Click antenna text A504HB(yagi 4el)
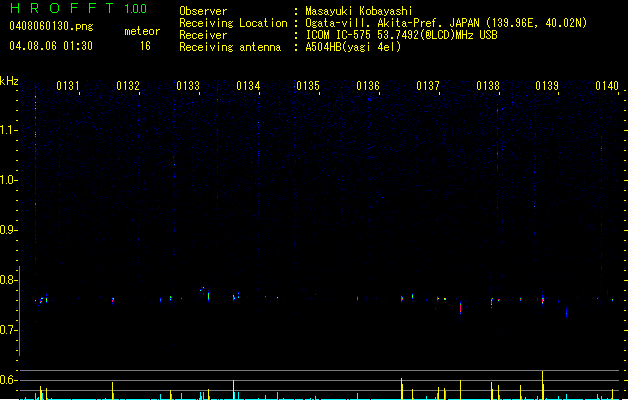 353,47
